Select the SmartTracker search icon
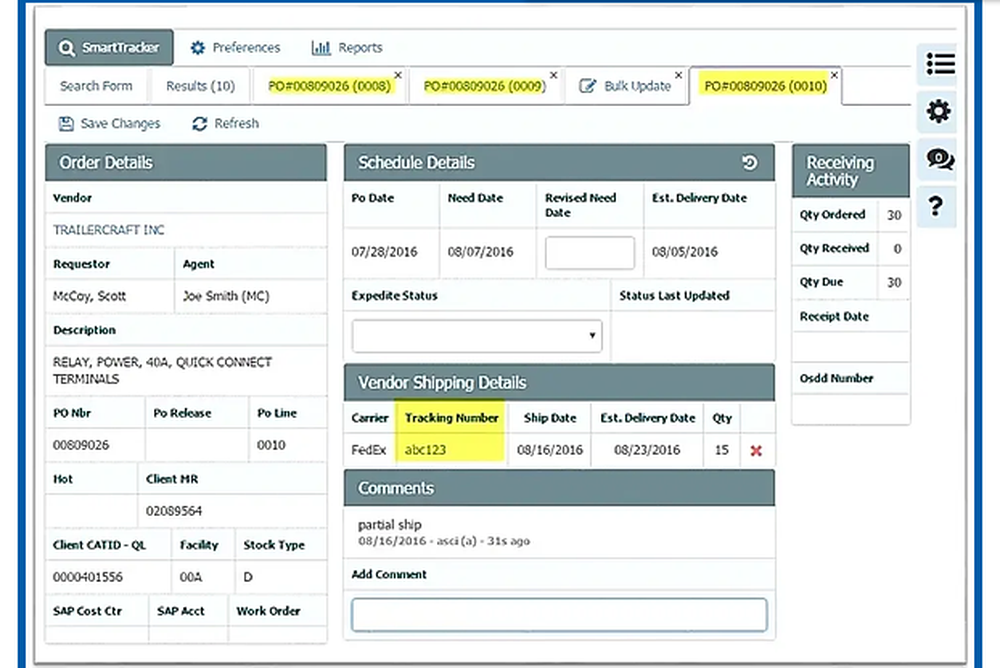 point(66,46)
